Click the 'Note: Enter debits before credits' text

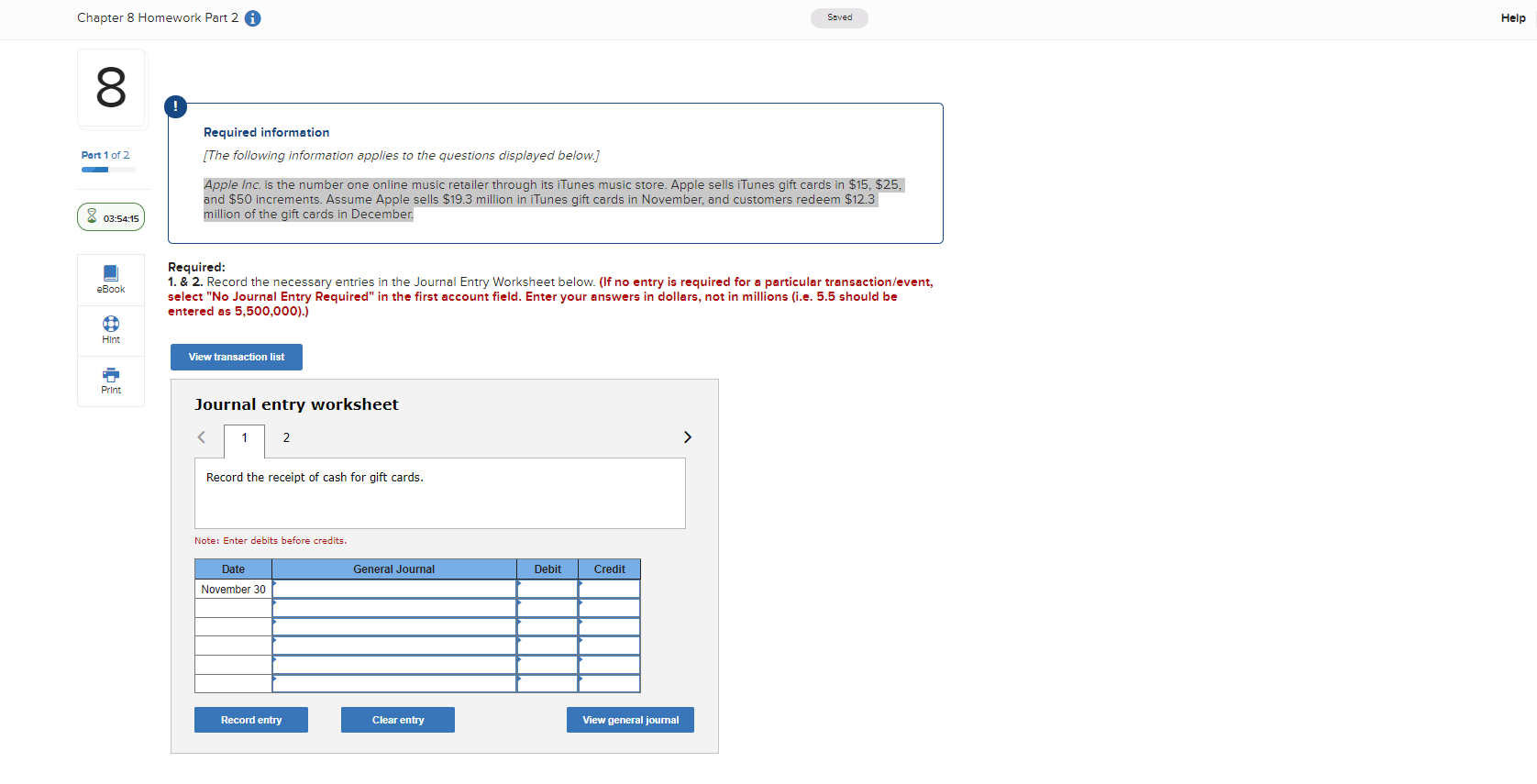point(271,541)
